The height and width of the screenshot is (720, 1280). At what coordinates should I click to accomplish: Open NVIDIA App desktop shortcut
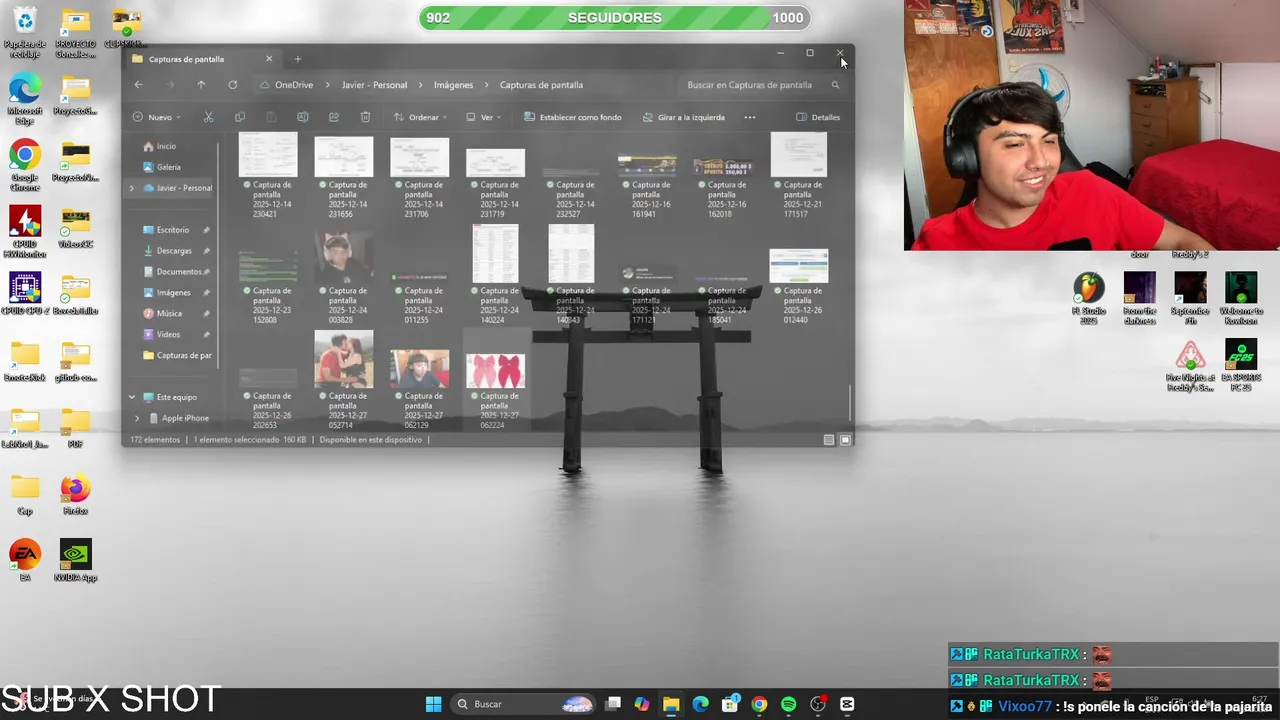click(x=75, y=561)
